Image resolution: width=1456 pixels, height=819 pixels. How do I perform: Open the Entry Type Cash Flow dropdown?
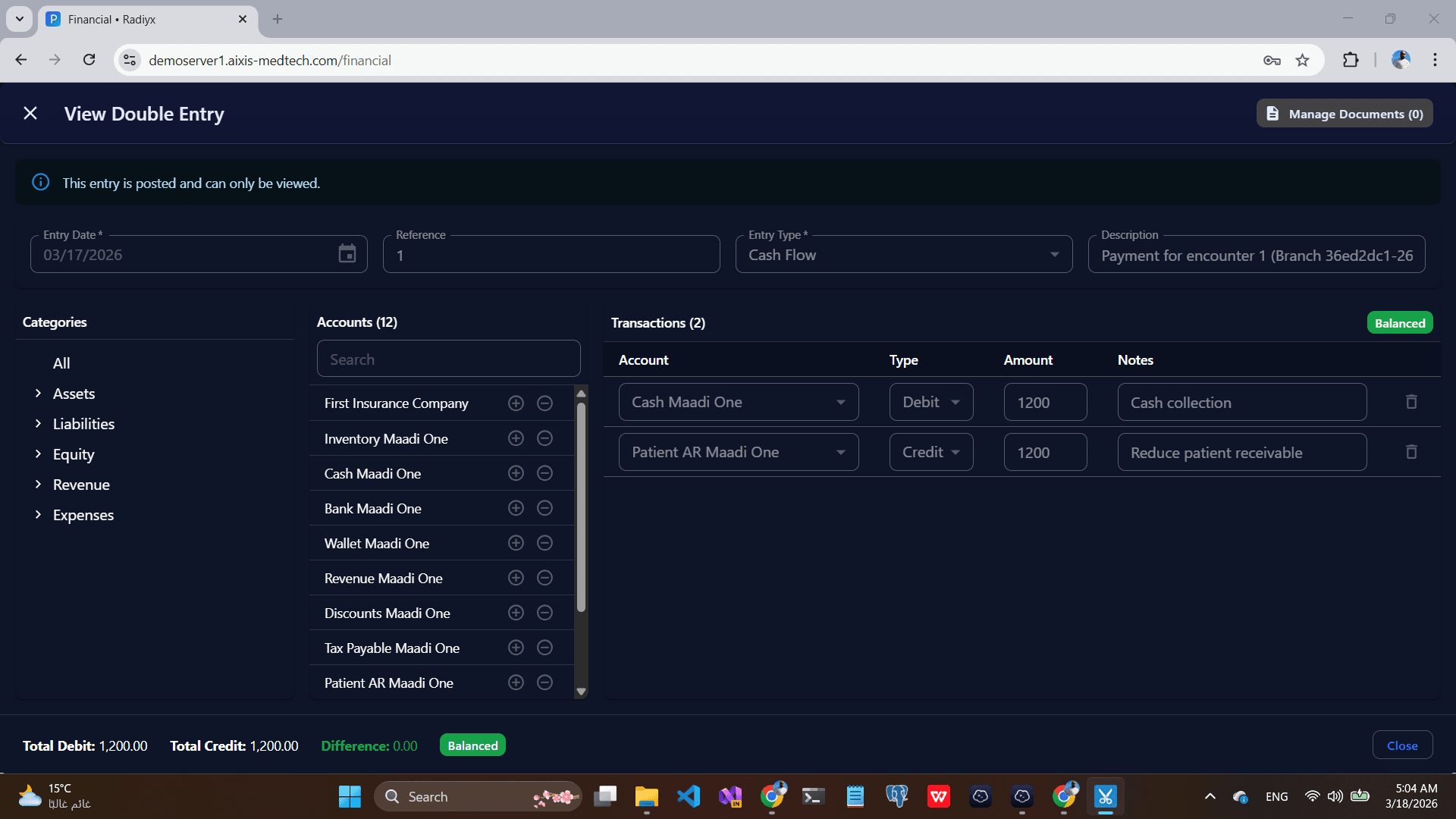coord(904,255)
